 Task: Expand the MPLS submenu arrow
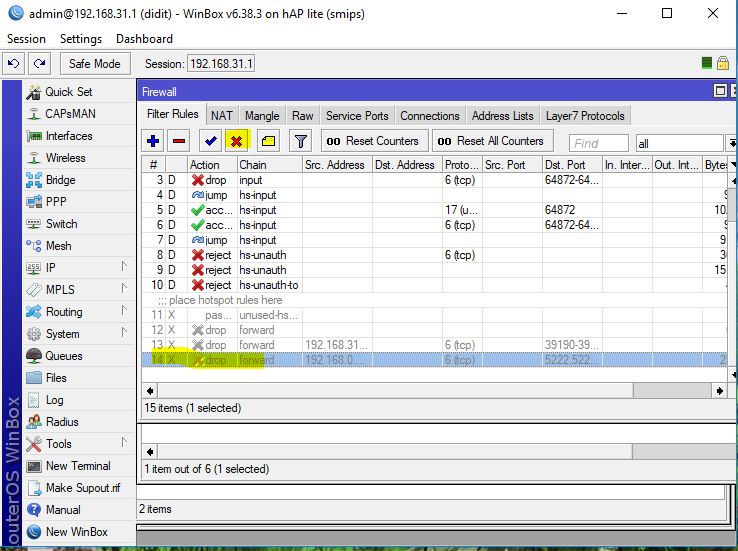[x=124, y=288]
